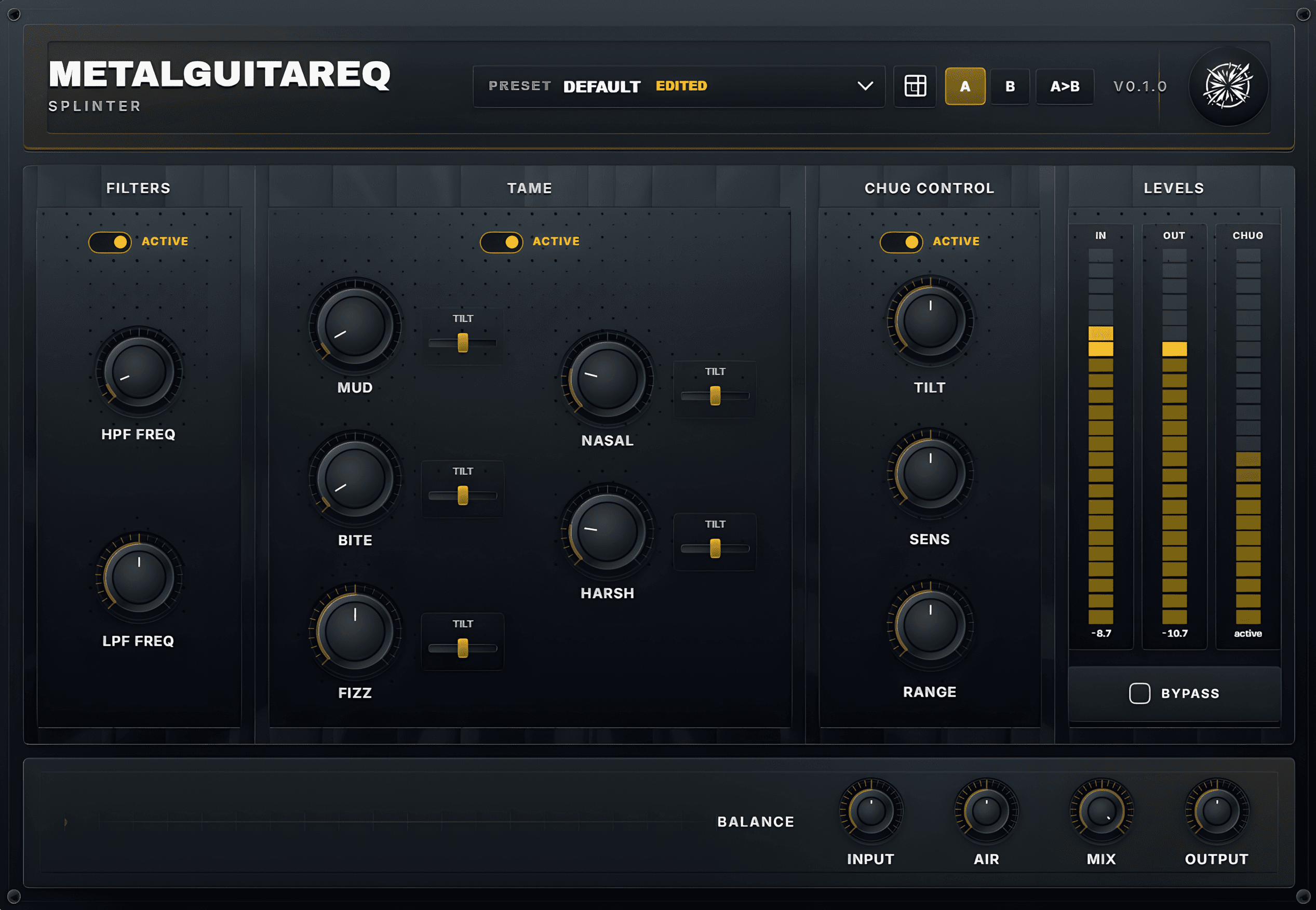Click the -8.7 input level readout
The width and height of the screenshot is (1316, 910).
tap(1100, 634)
